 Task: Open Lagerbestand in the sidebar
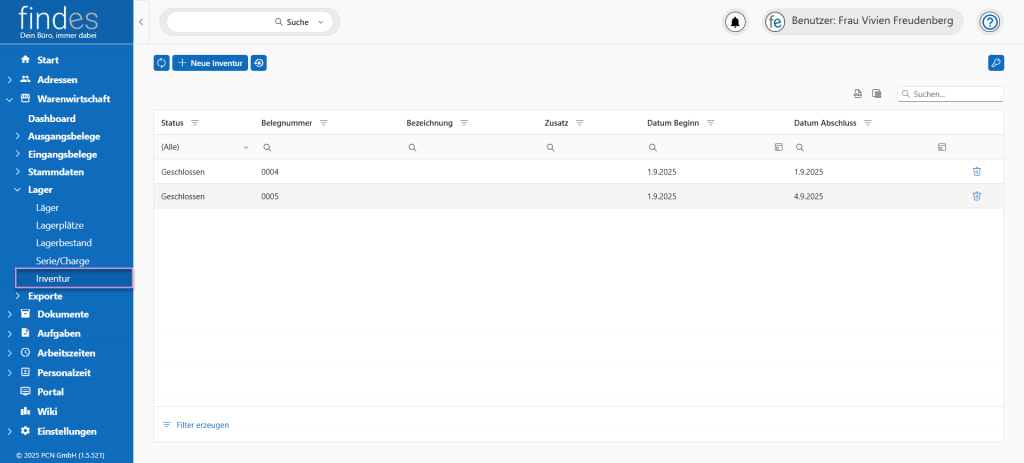point(64,243)
